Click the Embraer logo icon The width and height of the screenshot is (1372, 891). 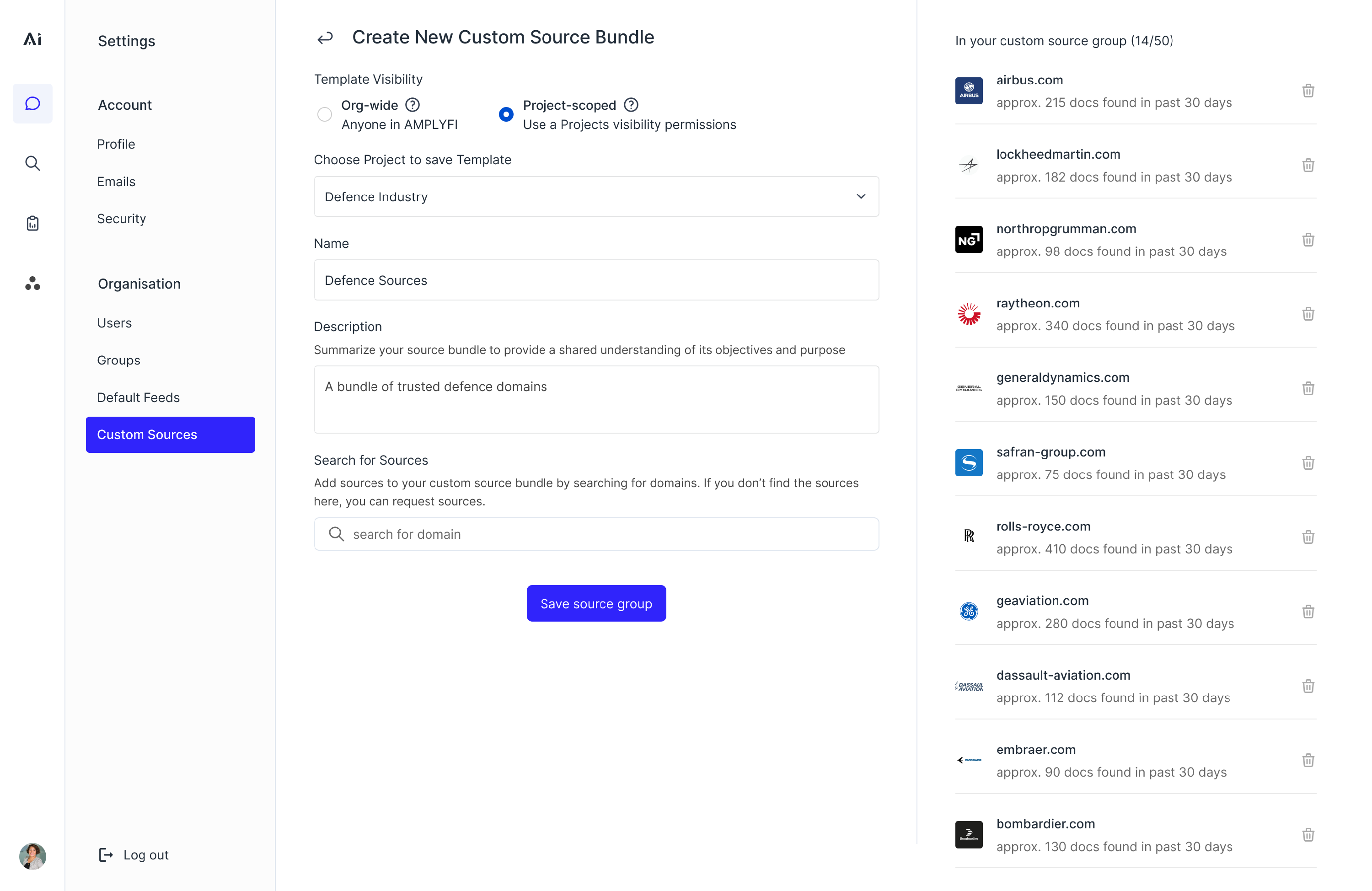click(x=969, y=761)
